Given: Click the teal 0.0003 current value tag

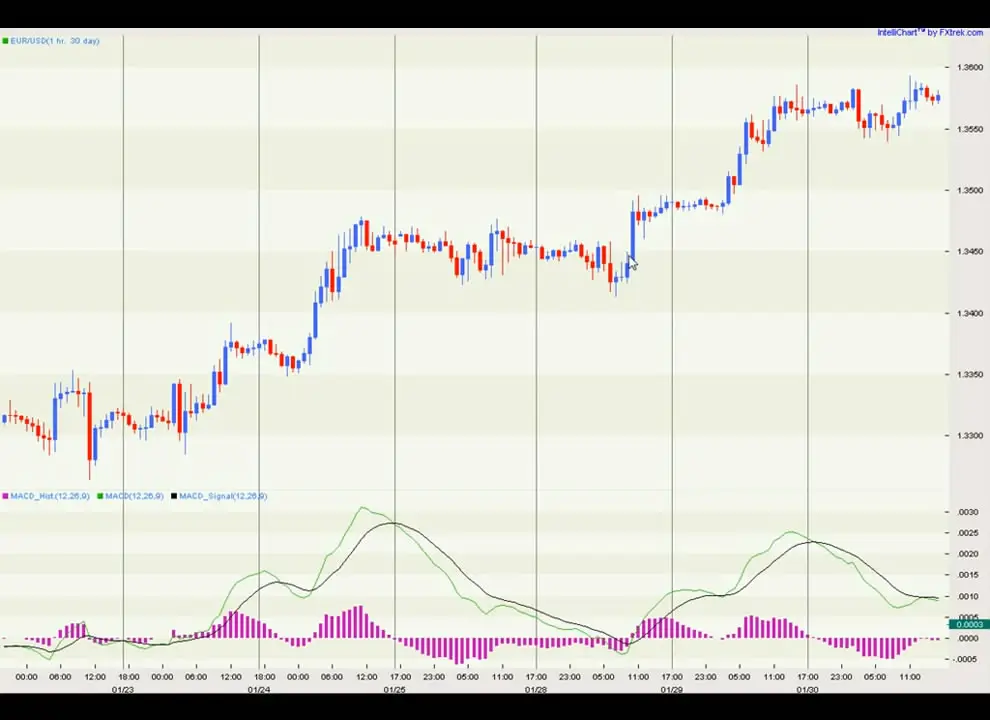Looking at the screenshot, I should [969, 625].
